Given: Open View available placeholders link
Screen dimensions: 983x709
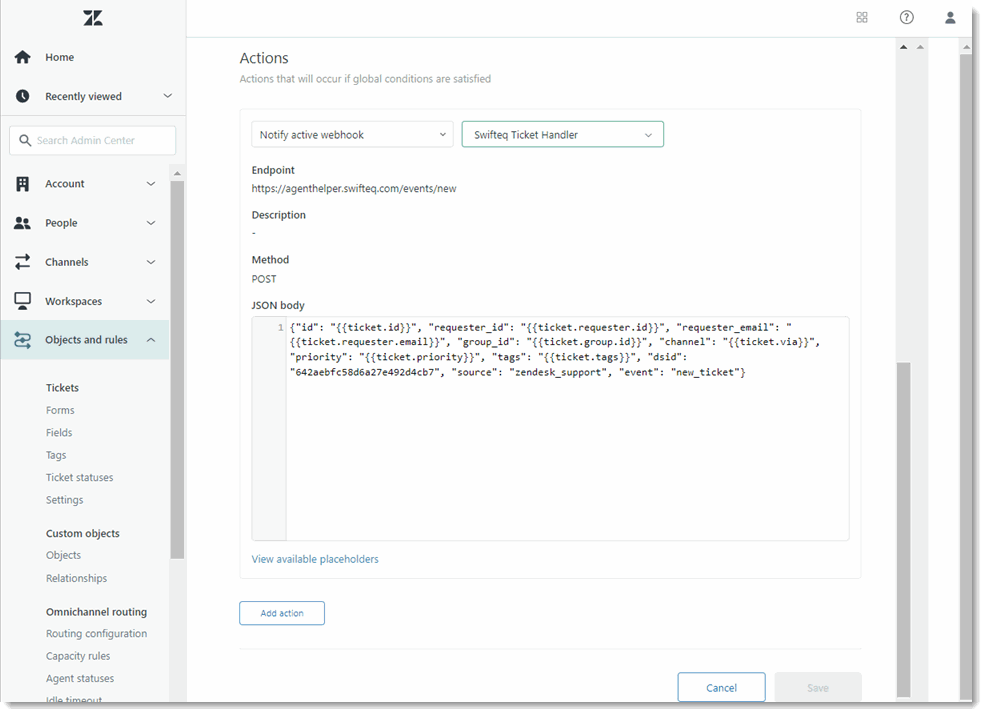Looking at the screenshot, I should 315,559.
